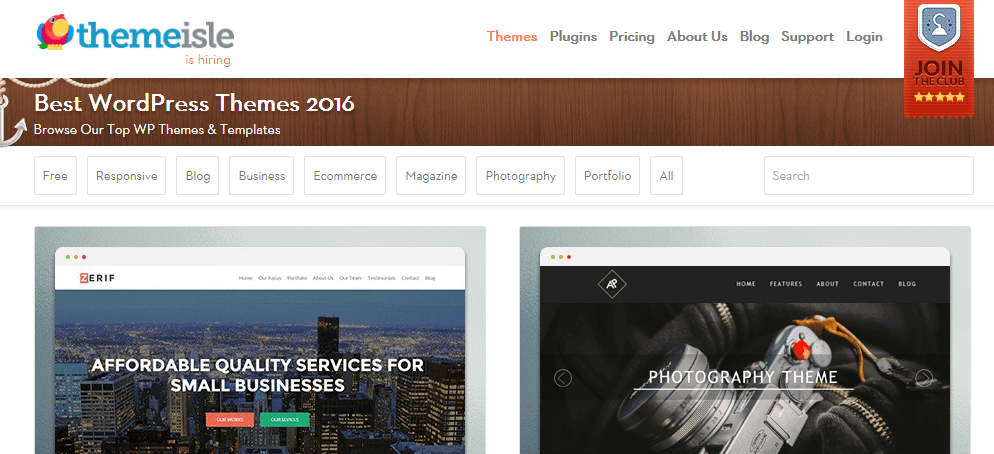Filter themes by Blog category
Image resolution: width=994 pixels, height=454 pixels.
click(x=198, y=176)
